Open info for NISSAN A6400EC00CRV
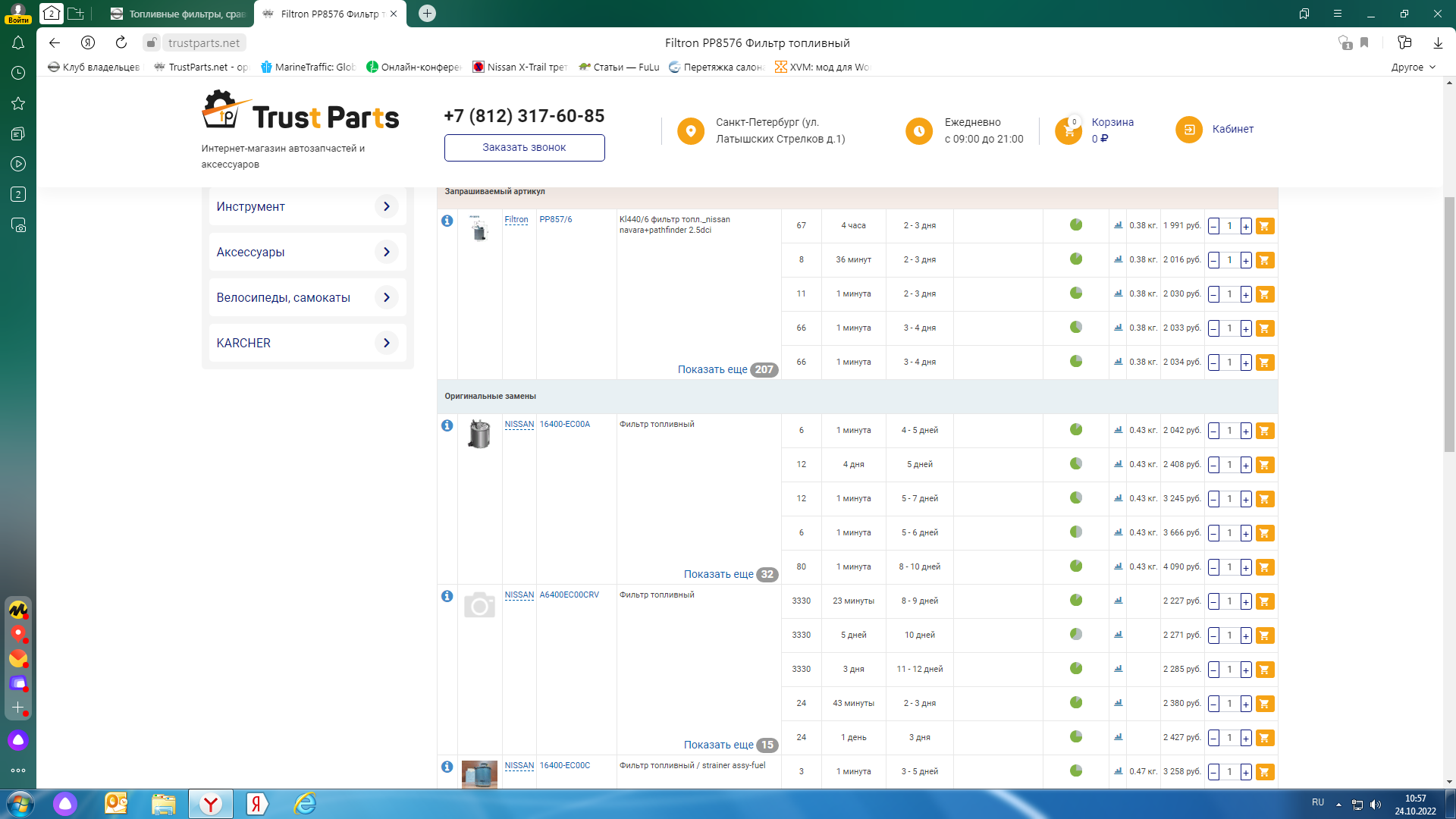 click(x=447, y=596)
